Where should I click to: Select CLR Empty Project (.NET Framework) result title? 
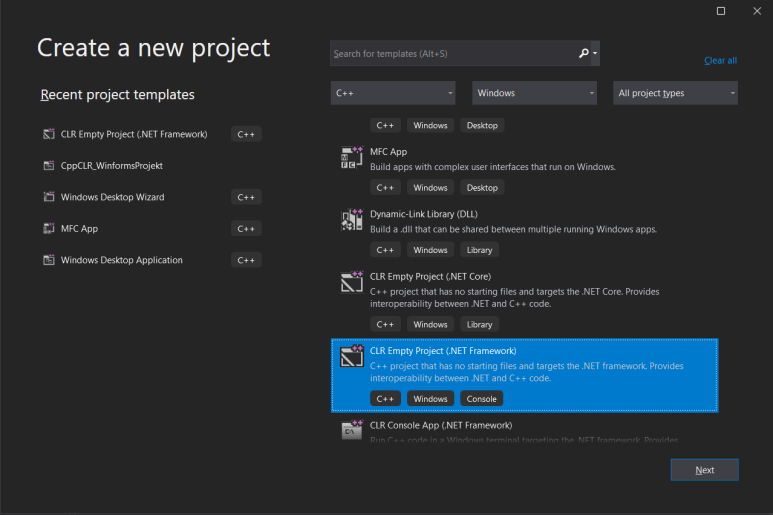[443, 351]
